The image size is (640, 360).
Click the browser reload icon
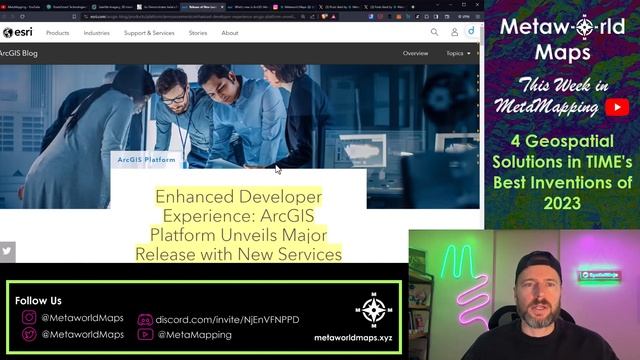pyautogui.click(x=22, y=17)
